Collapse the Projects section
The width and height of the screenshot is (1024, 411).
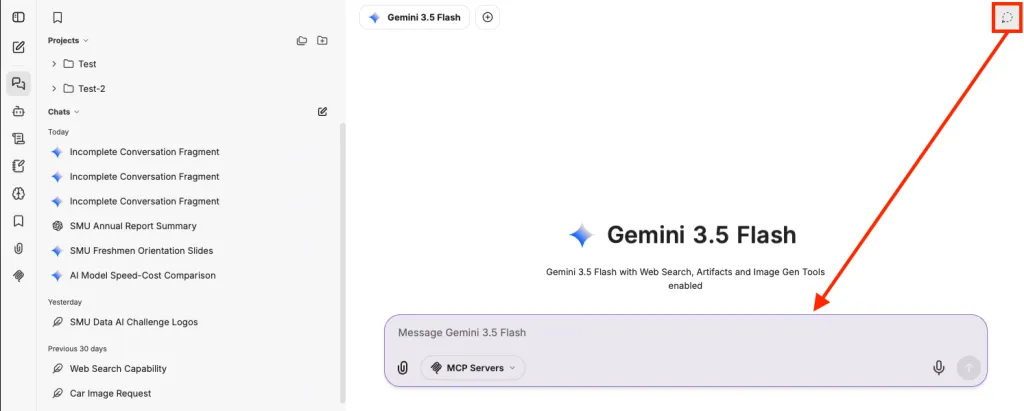tap(68, 41)
